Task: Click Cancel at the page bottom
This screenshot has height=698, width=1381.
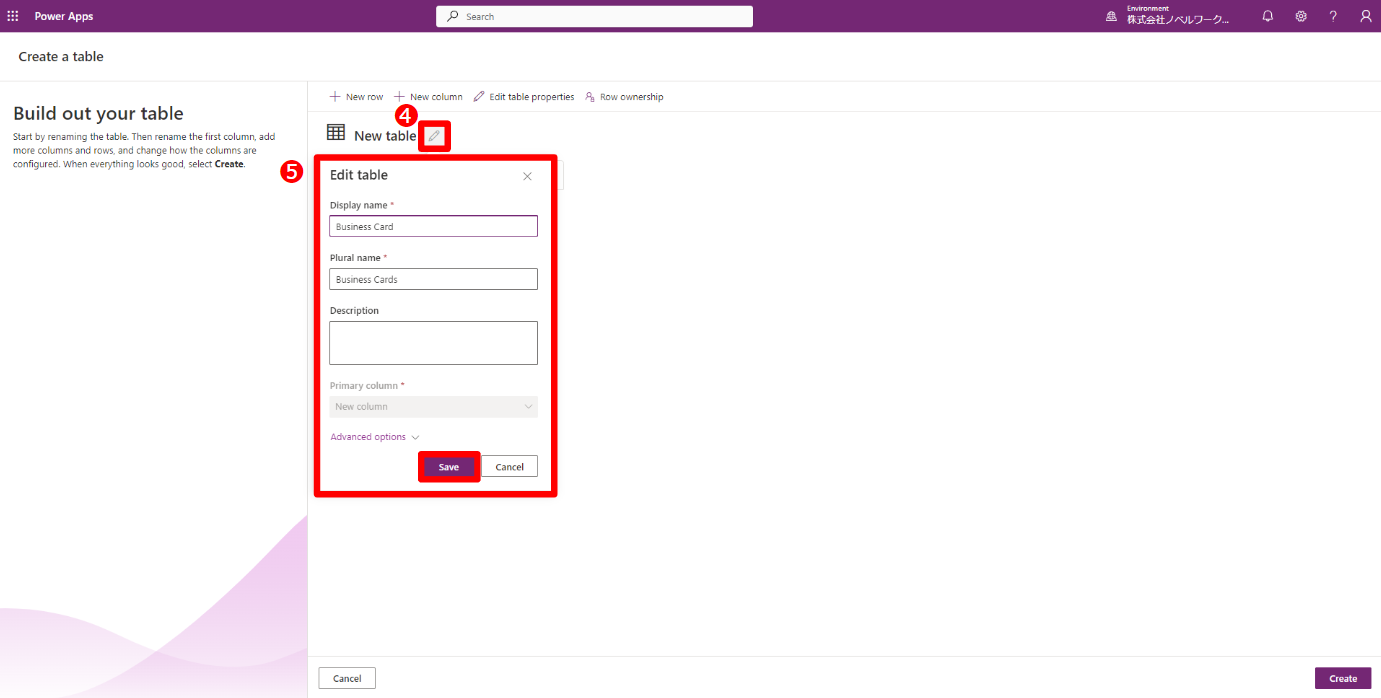Action: pyautogui.click(x=347, y=678)
